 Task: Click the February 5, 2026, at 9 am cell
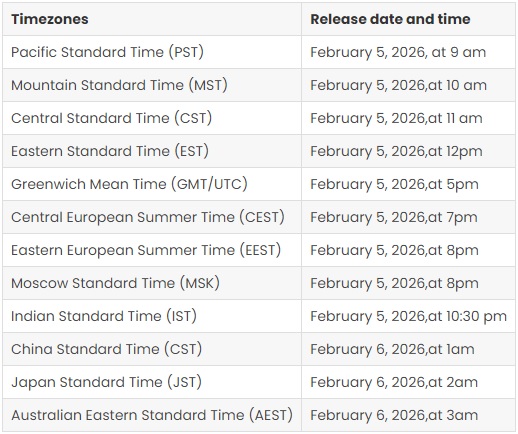point(408,52)
